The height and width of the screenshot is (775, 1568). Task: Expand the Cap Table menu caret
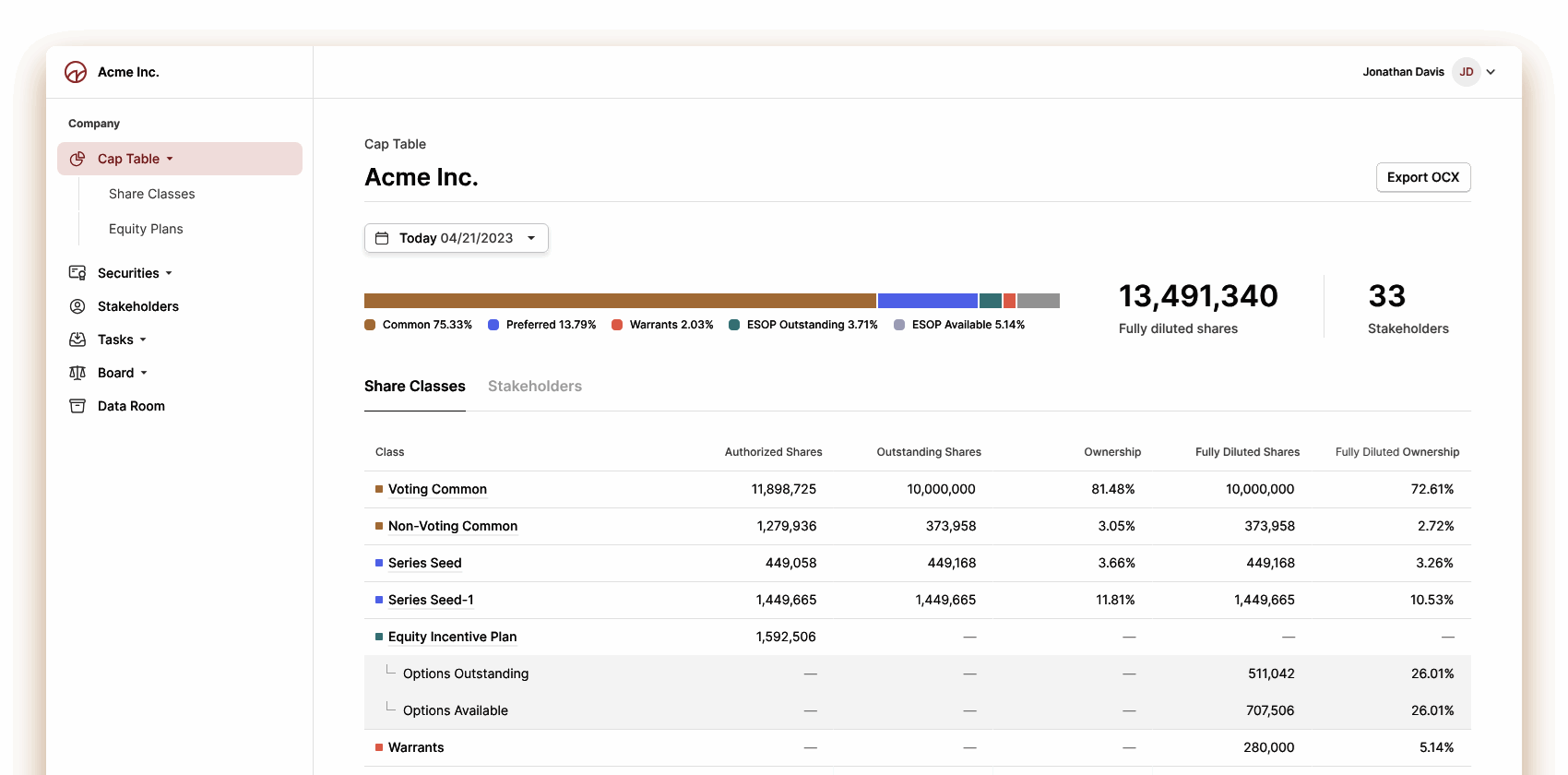[x=170, y=159]
